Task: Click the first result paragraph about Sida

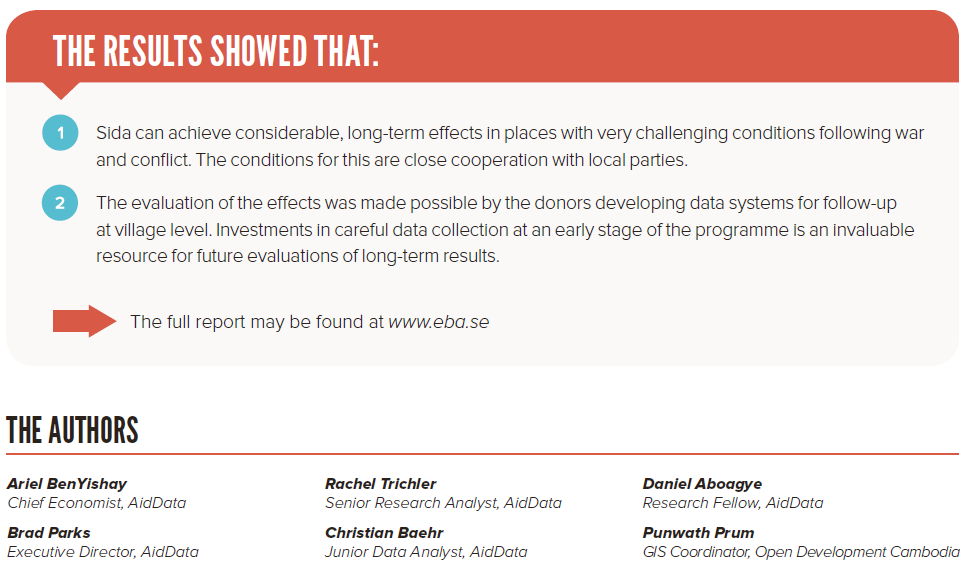Action: [x=510, y=146]
